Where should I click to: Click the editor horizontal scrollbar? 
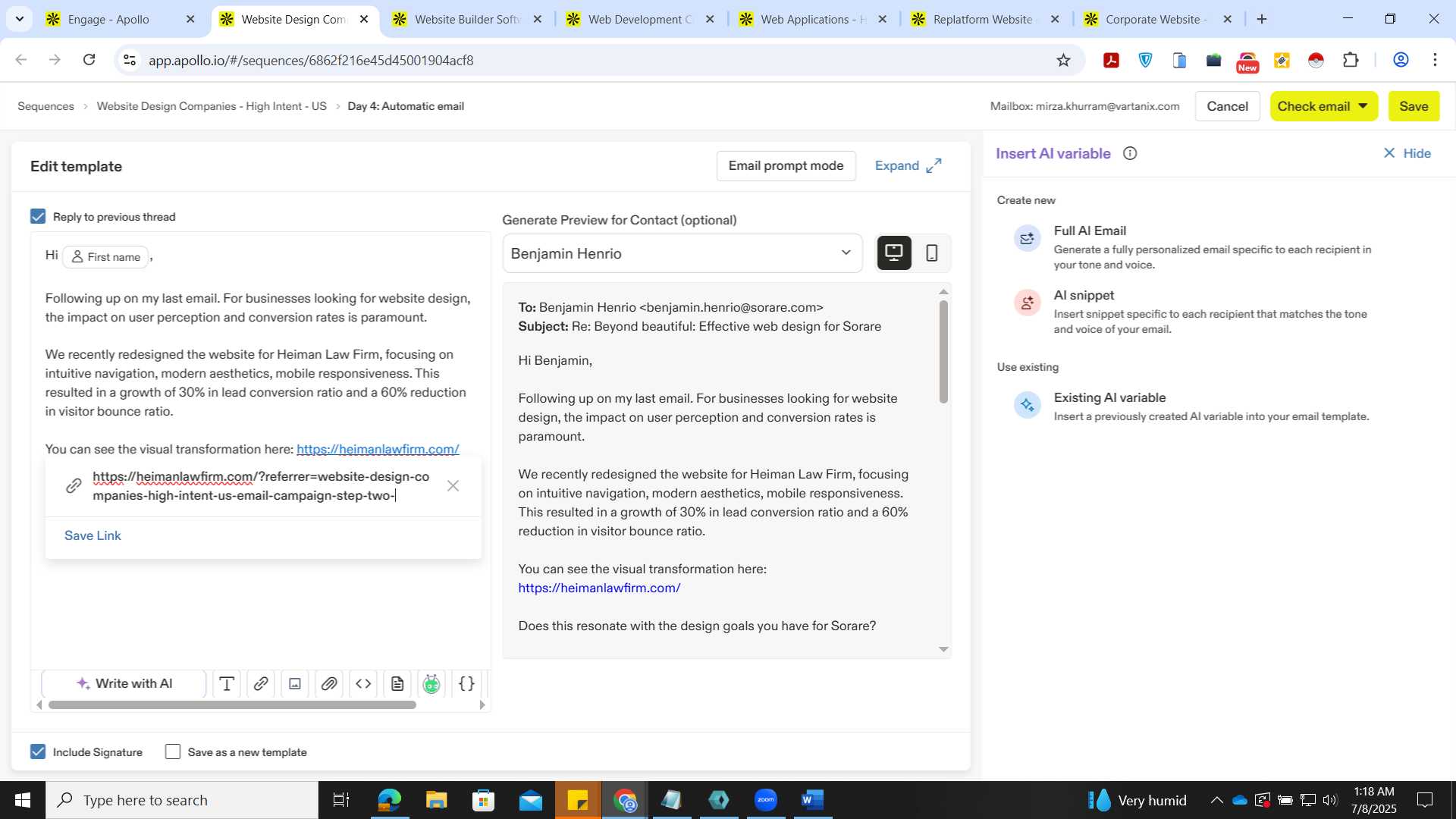[232, 705]
